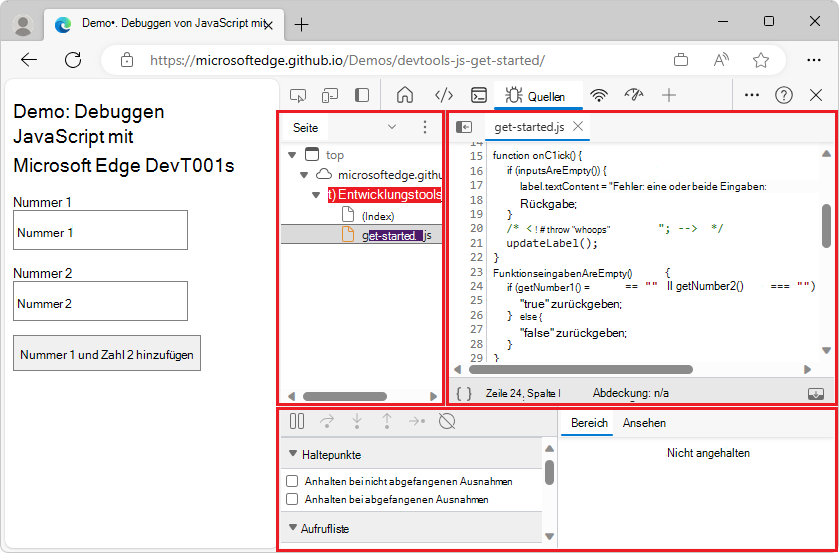Open the read aloud feature
Viewport: 839px width, 553px height.
pyautogui.click(x=721, y=60)
